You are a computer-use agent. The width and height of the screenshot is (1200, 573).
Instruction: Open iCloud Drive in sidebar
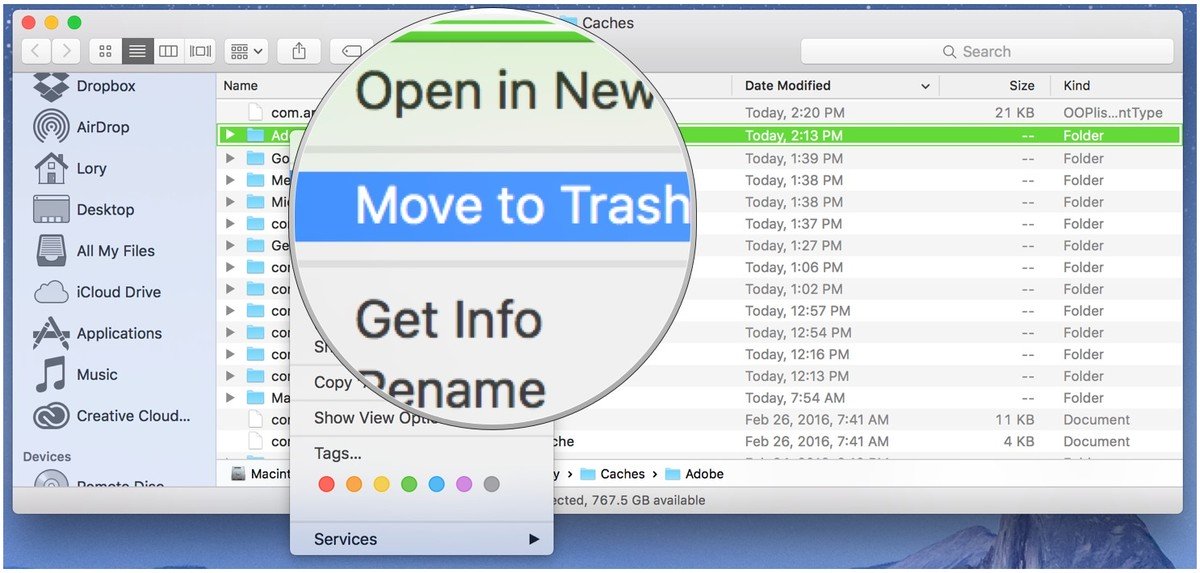point(51,293)
